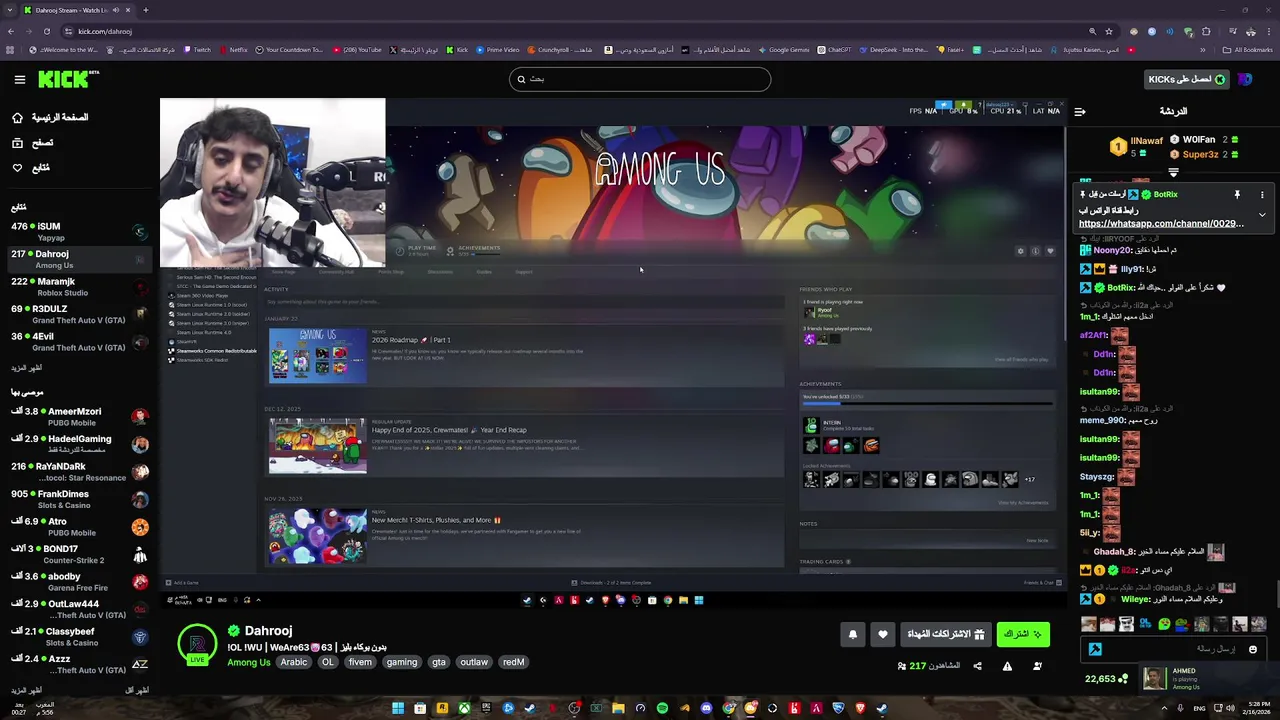
Task: Expand the gift leaderboard chevron
Action: [x=1173, y=172]
